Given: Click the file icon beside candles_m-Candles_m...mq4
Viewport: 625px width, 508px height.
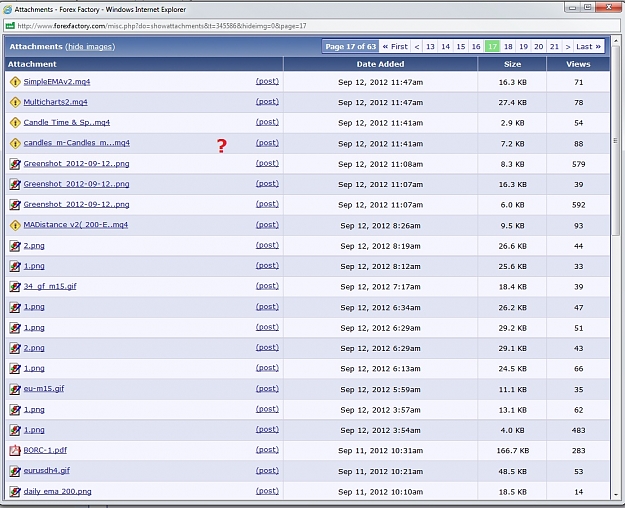Looking at the screenshot, I should 15,143.
